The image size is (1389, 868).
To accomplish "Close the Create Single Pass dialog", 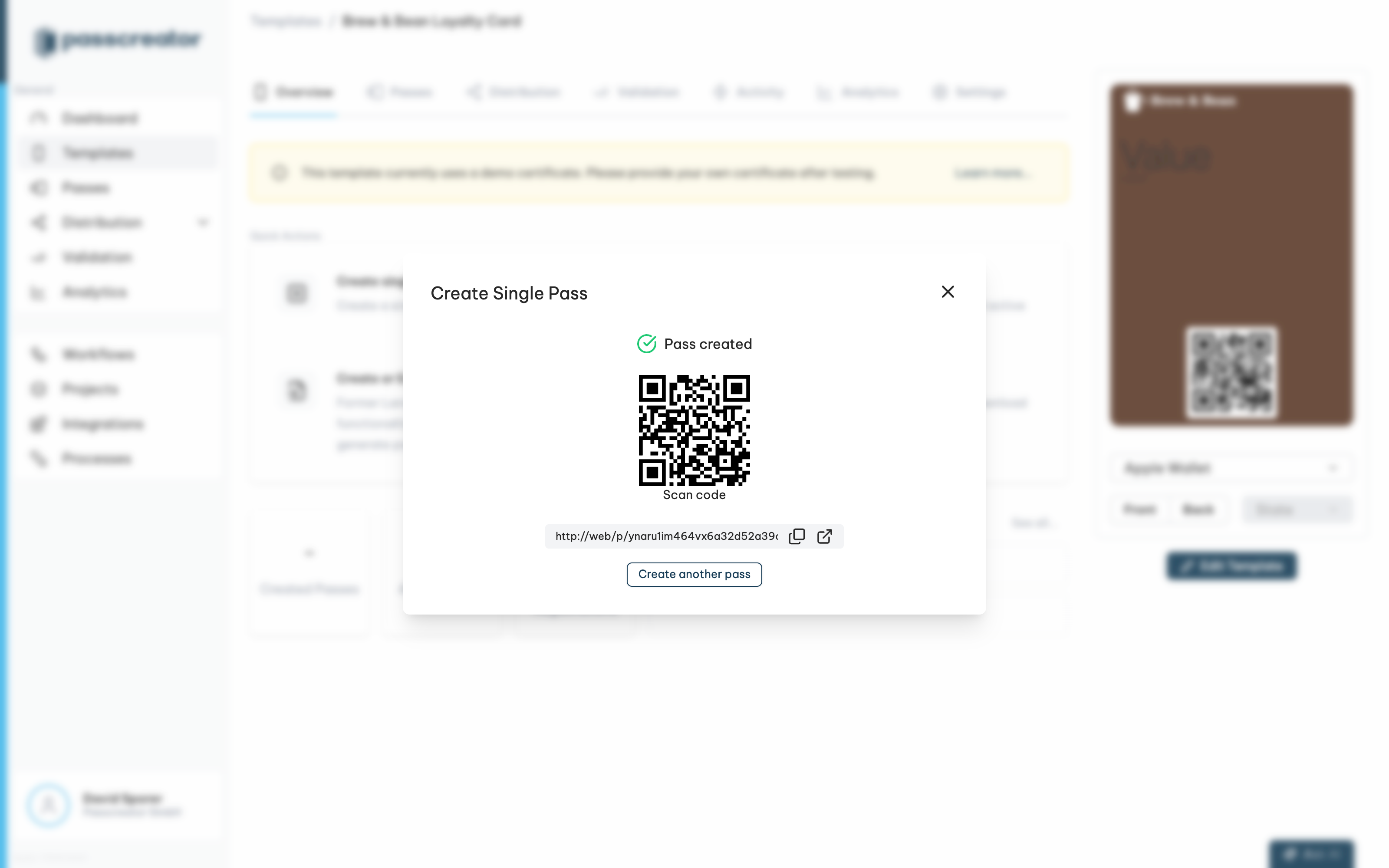I will click(x=948, y=292).
